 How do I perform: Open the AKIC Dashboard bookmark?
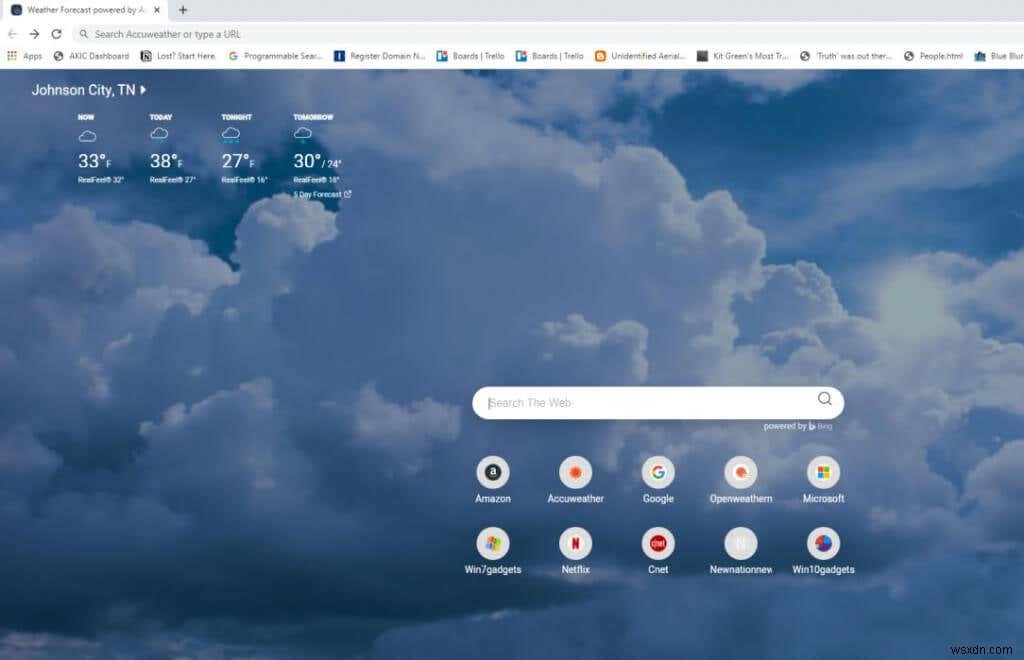pyautogui.click(x=93, y=56)
